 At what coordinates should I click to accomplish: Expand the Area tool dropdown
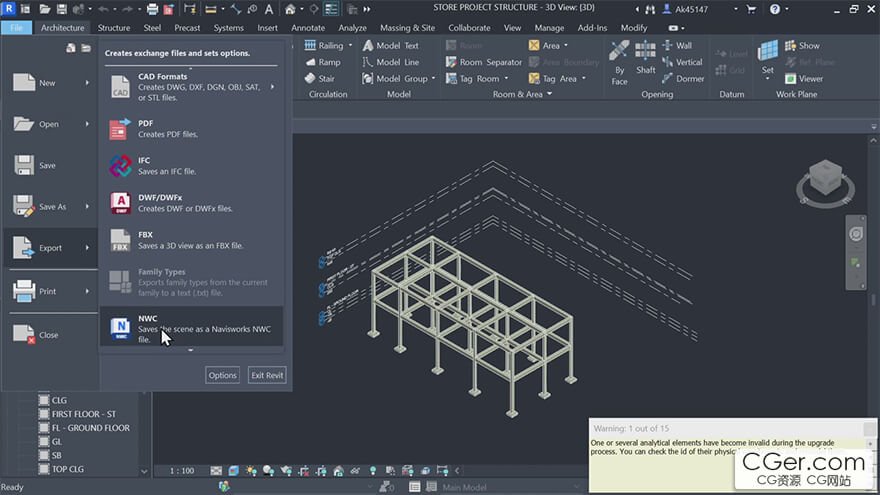(x=566, y=45)
